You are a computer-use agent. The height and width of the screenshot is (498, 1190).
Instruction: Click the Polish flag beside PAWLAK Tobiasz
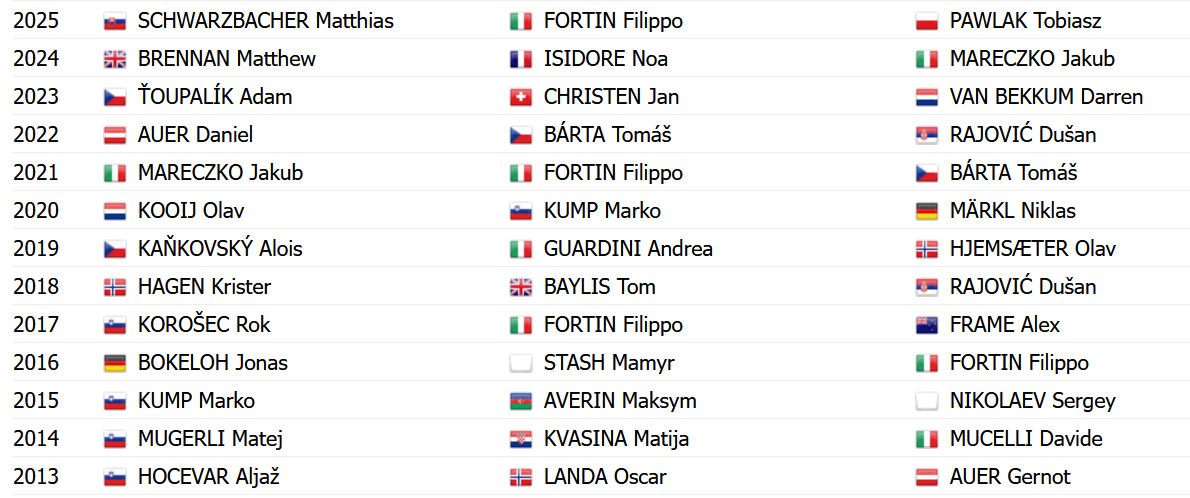(x=926, y=21)
